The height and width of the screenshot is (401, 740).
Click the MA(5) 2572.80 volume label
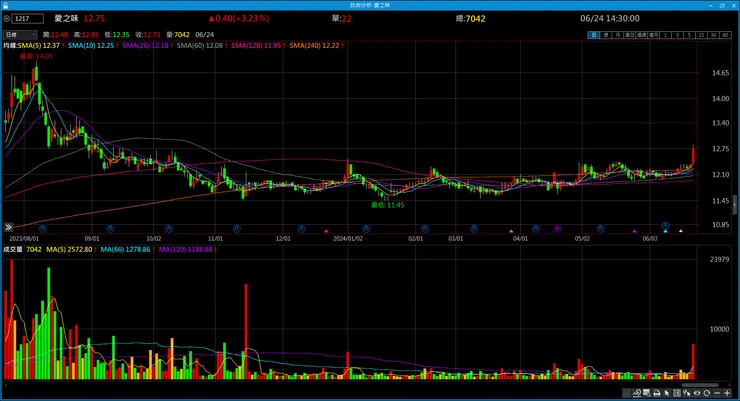coord(69,249)
